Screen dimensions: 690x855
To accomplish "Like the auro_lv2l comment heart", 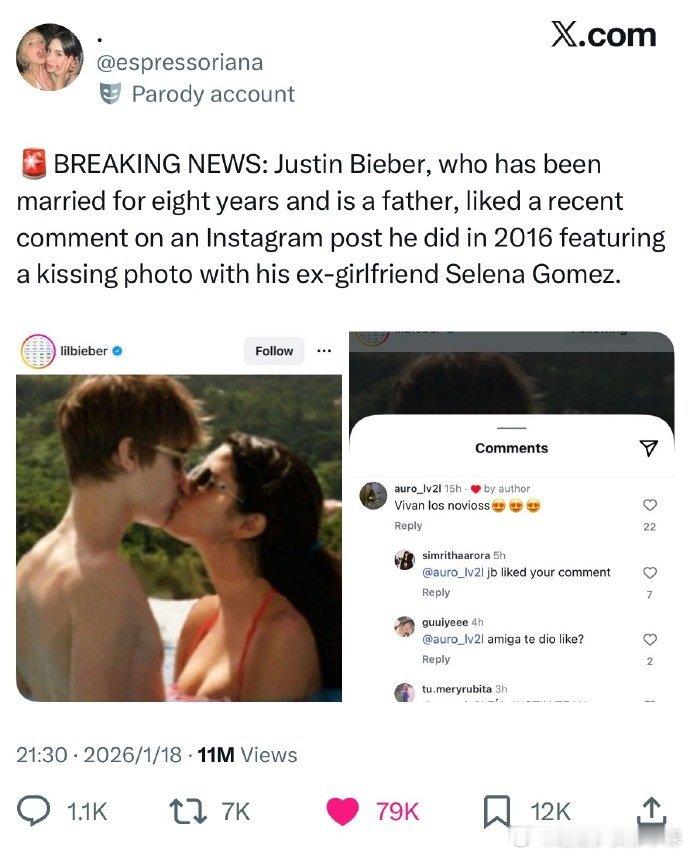I will [649, 505].
